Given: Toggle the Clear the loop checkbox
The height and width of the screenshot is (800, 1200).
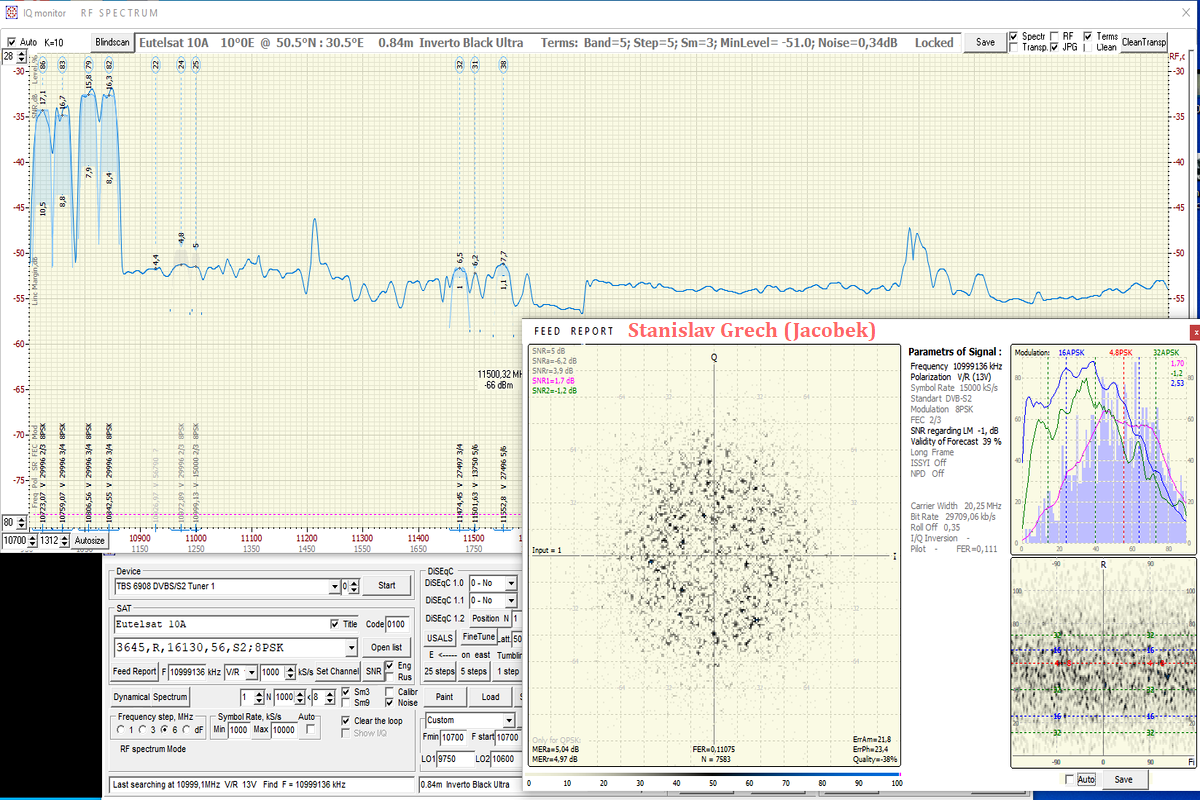Looking at the screenshot, I should 347,721.
